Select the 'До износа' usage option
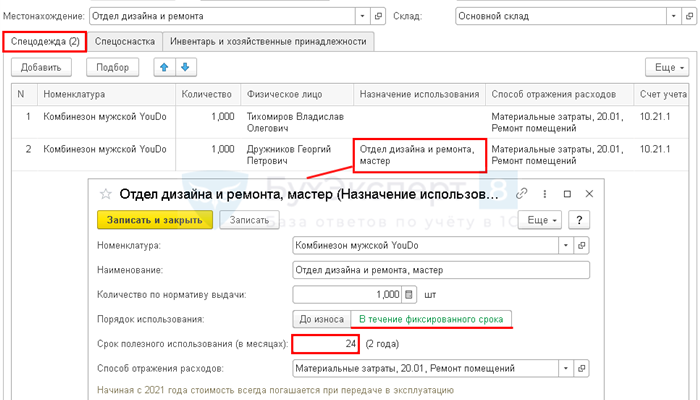The image size is (700, 400). click(320, 319)
